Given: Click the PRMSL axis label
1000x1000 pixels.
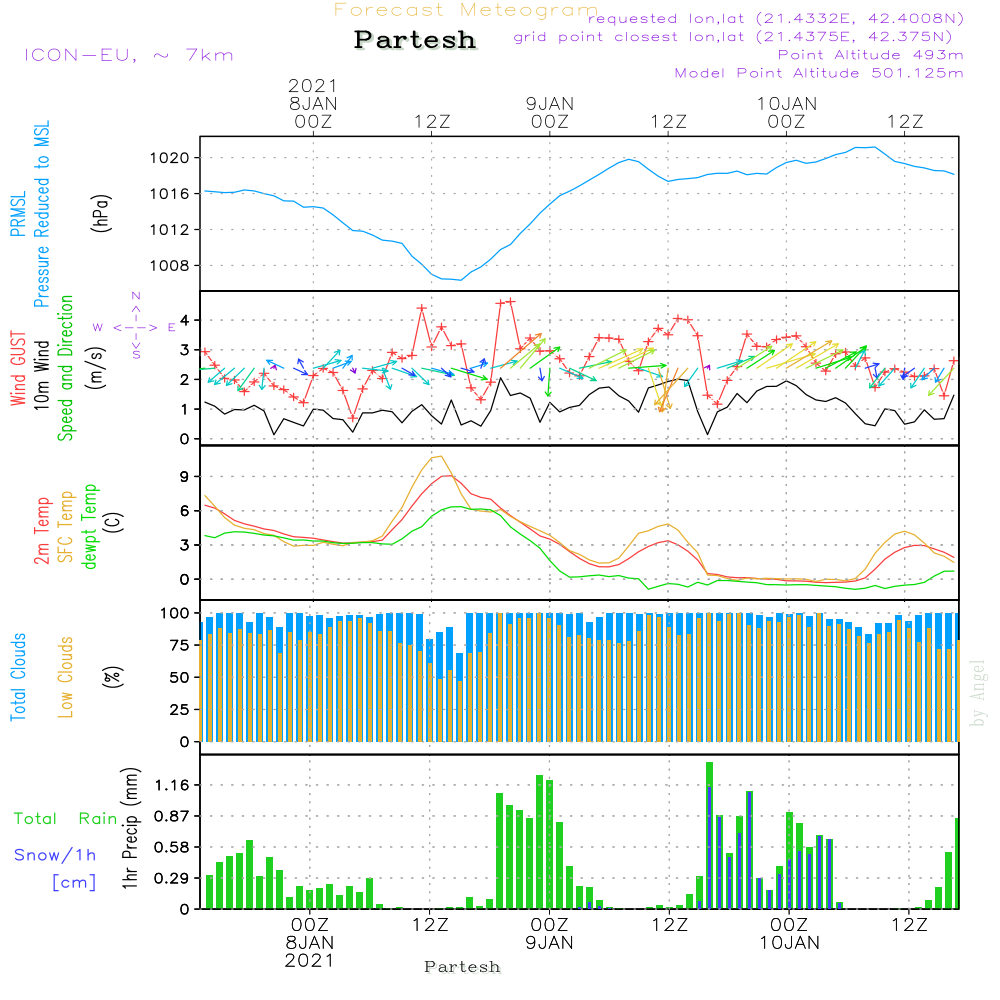Looking at the screenshot, I should (18, 215).
